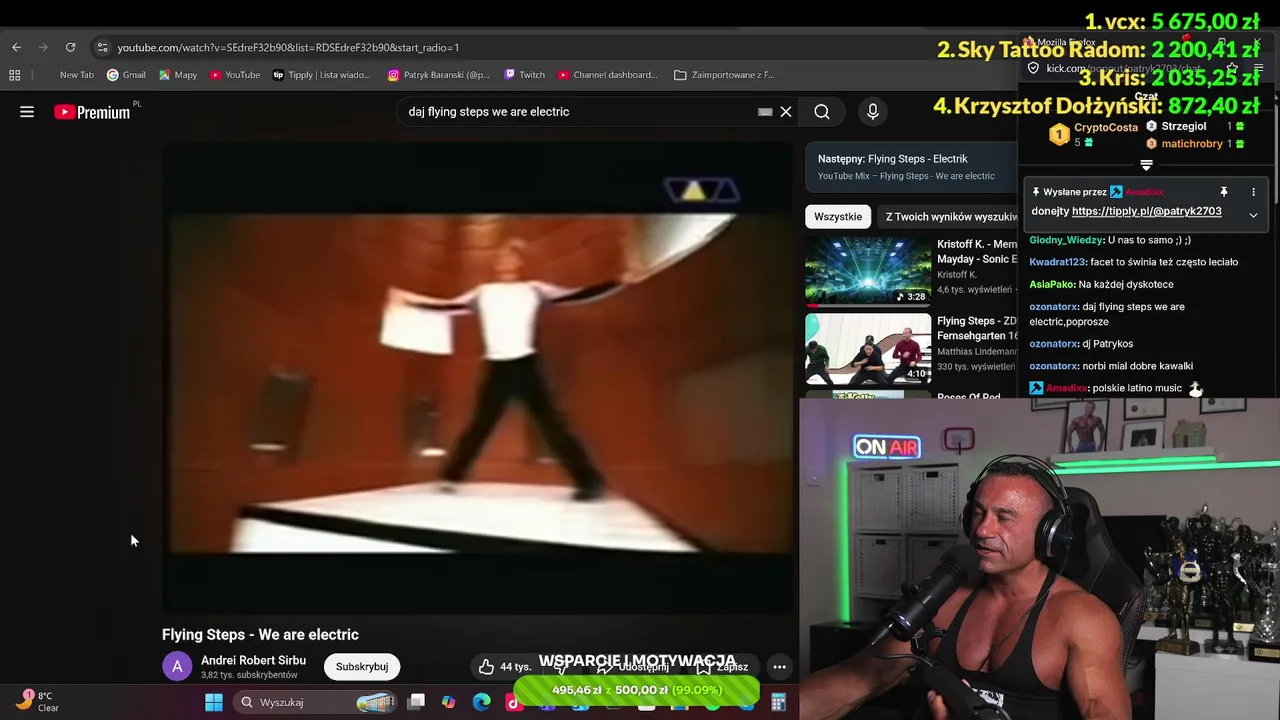This screenshot has height=720, width=1280.
Task: Open TikTok from the taskbar
Action: [x=513, y=702]
